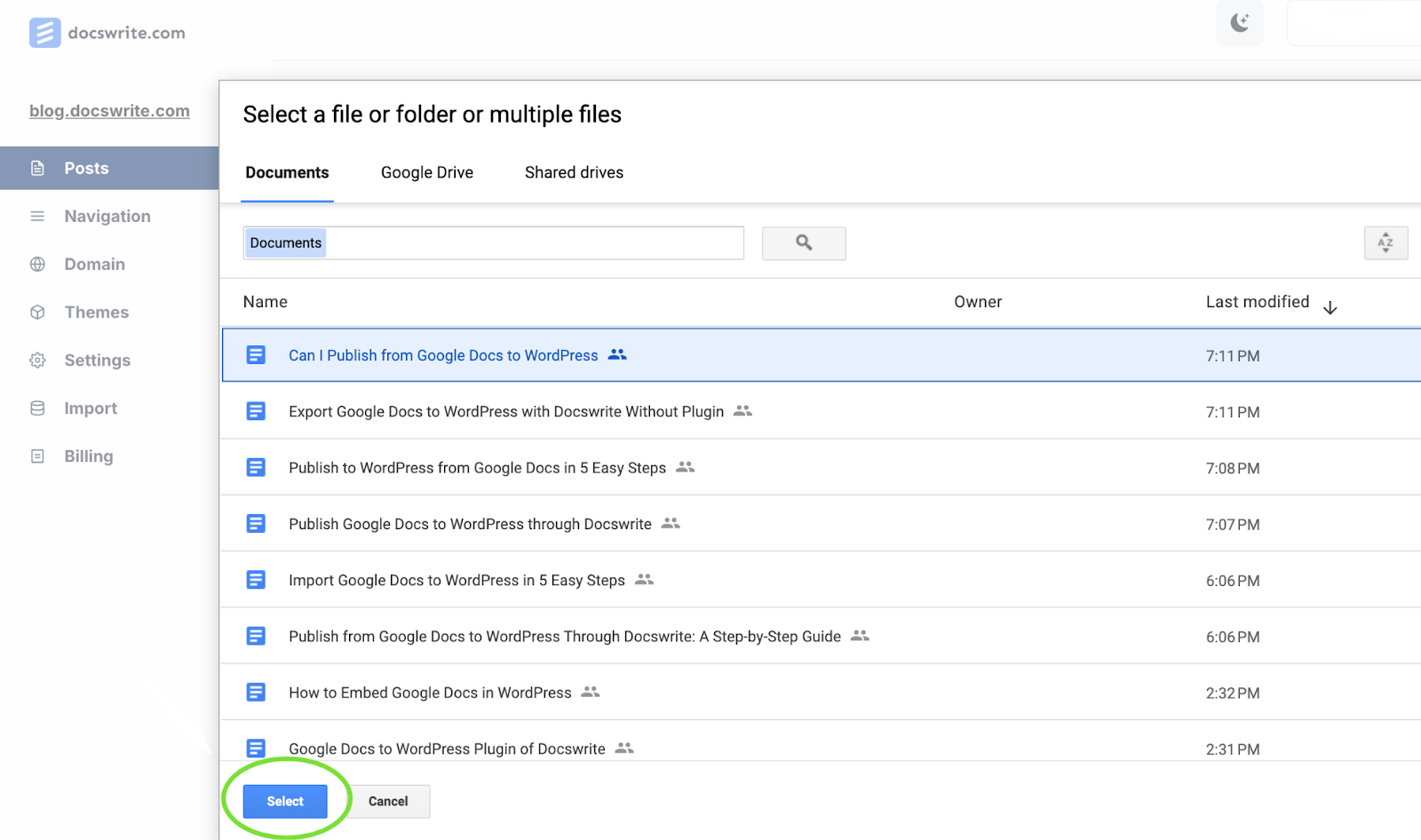Image resolution: width=1421 pixels, height=840 pixels.
Task: Toggle dark mode with the moon icon
Action: point(1239,23)
